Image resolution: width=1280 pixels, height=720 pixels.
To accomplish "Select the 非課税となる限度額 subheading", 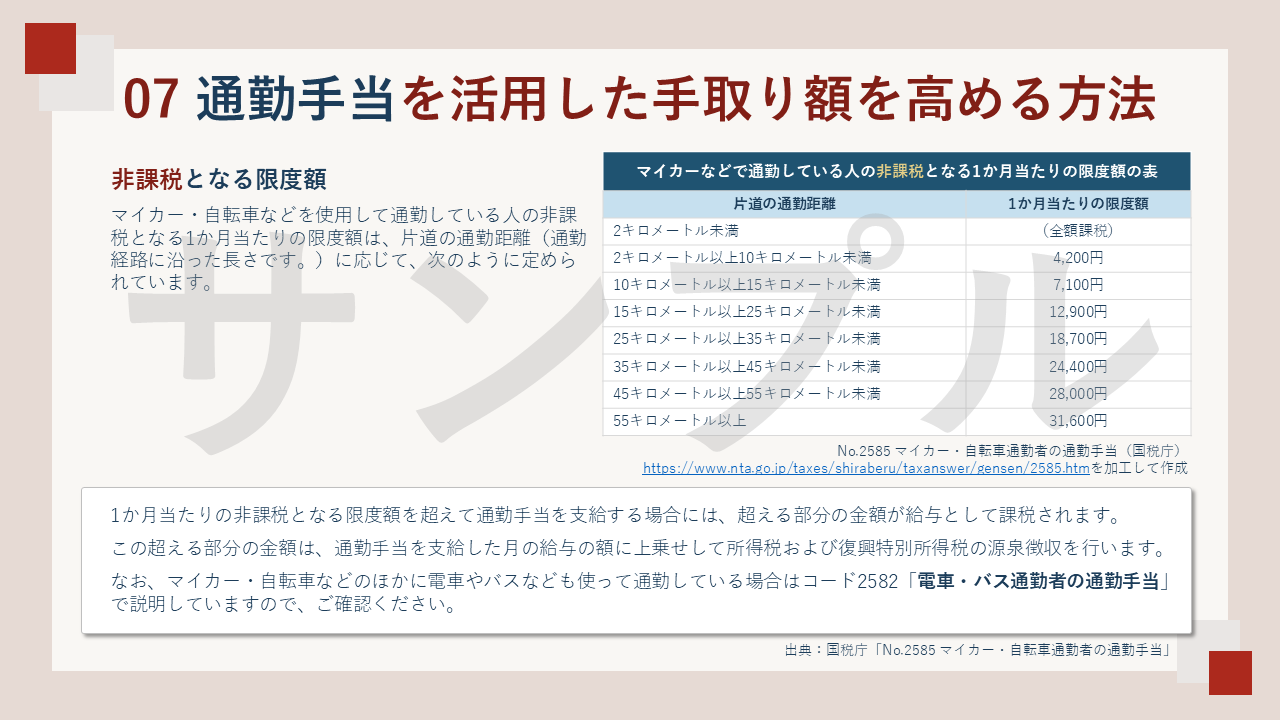I will click(x=219, y=180).
